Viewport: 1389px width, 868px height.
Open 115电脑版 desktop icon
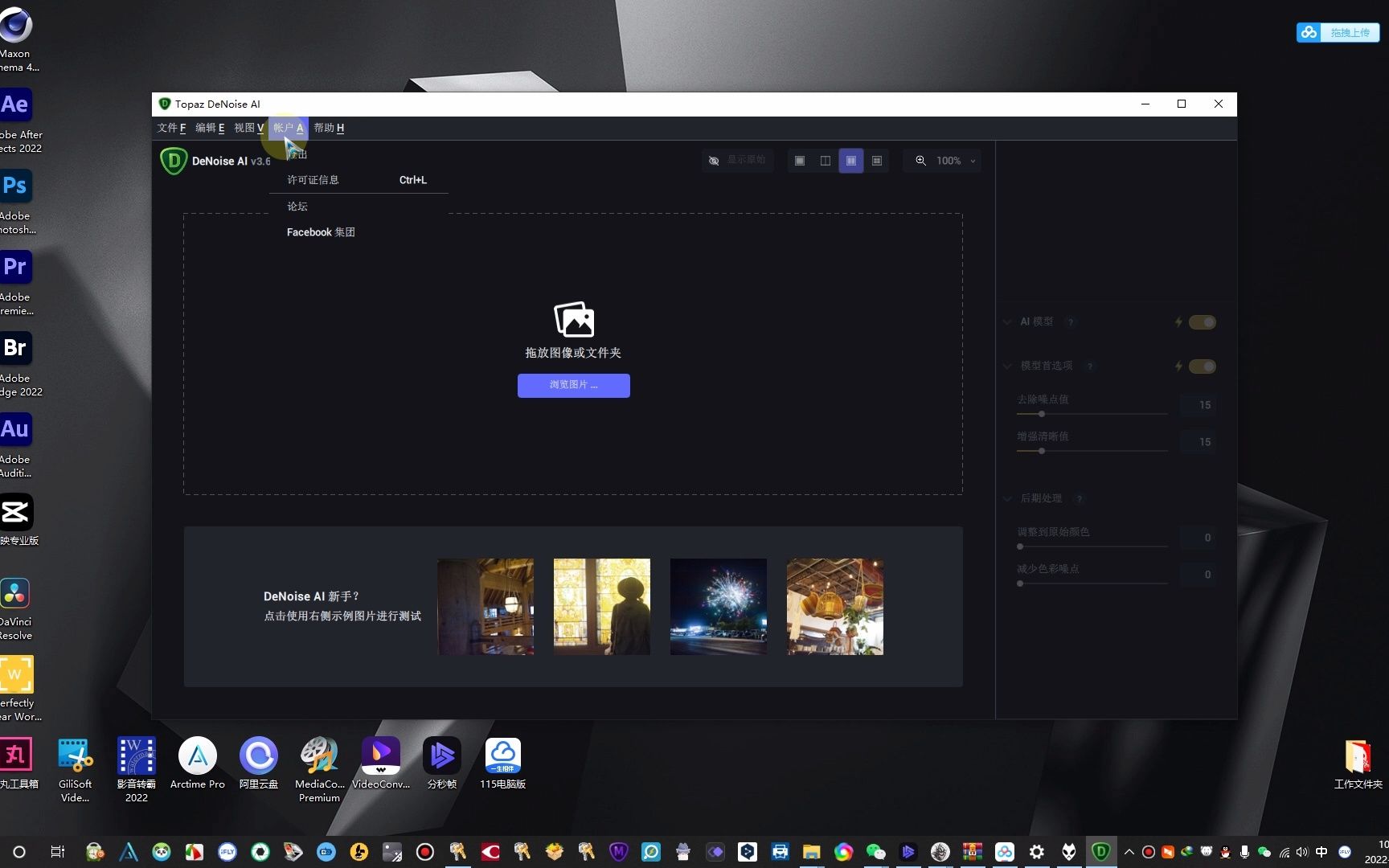503,764
